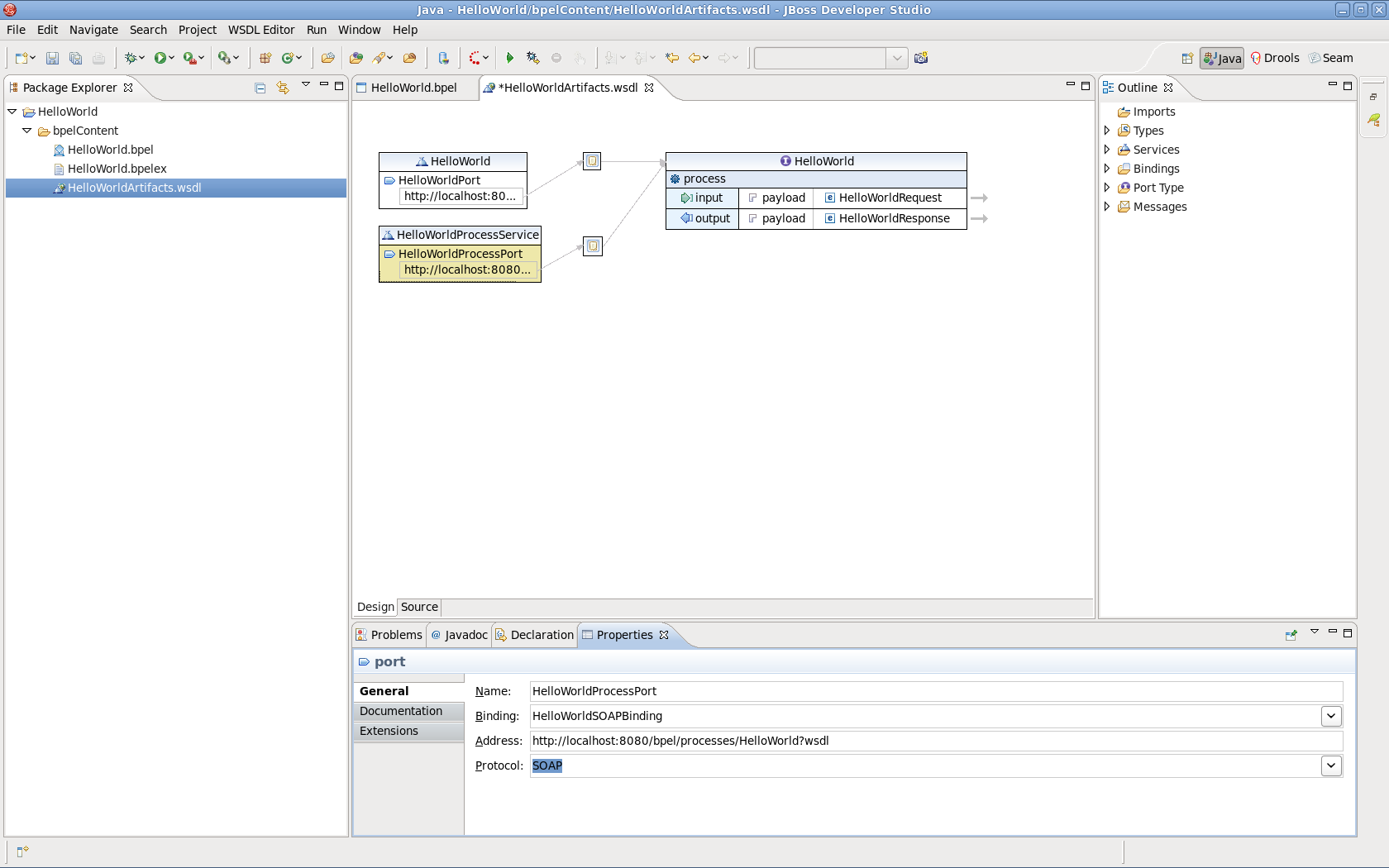Expand the Services node in Outline
The height and width of the screenshot is (868, 1389).
(x=1108, y=150)
